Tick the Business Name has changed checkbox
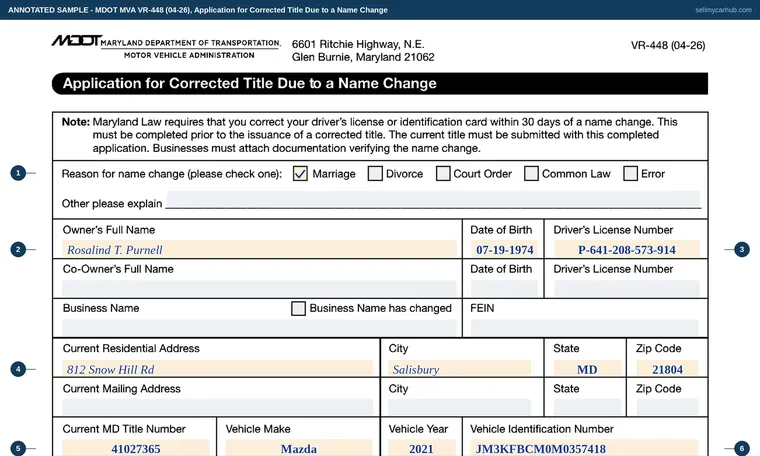 pos(298,308)
